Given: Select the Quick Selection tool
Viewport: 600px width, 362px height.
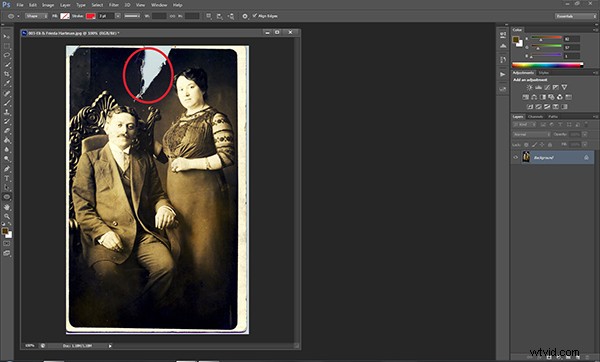Looking at the screenshot, I should [x=7, y=65].
